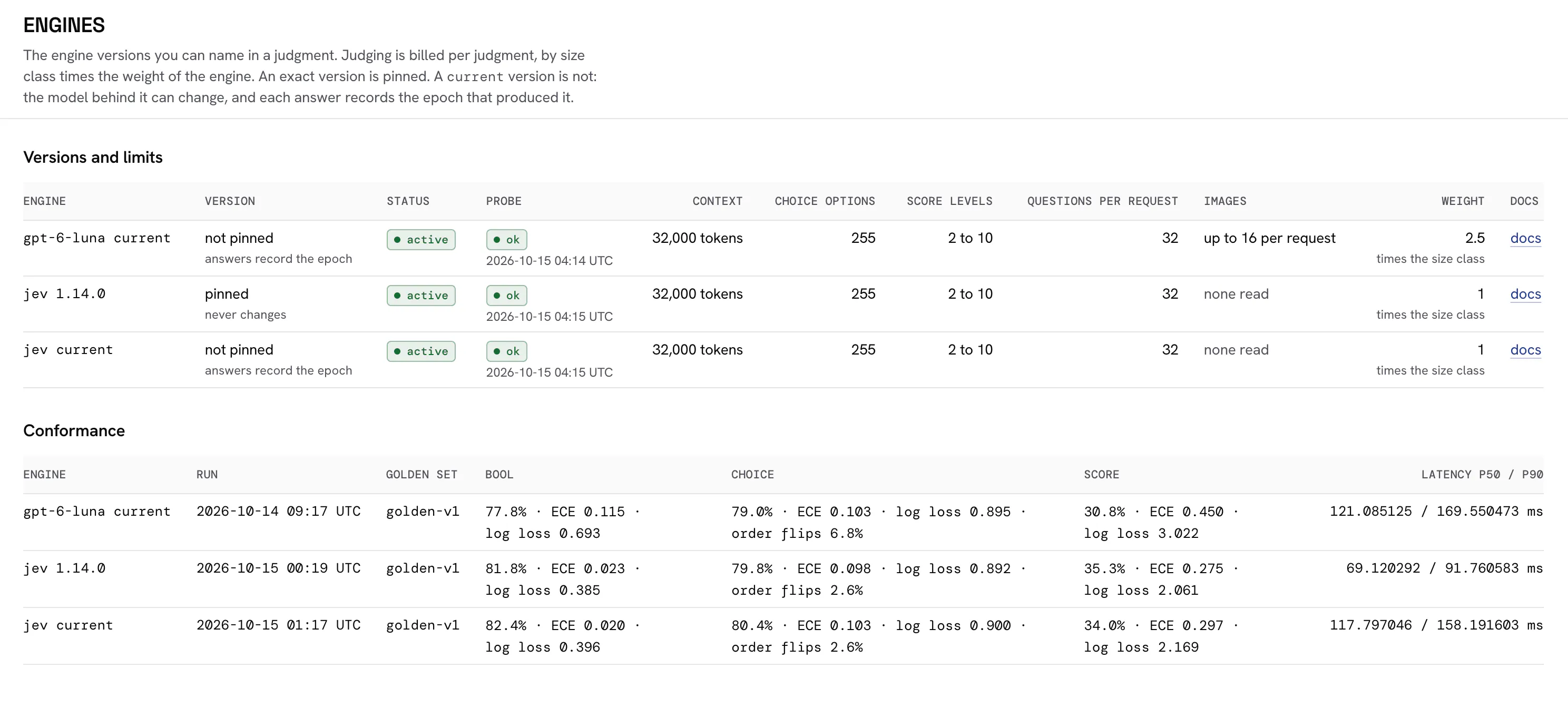Click the PROBE column header
The image size is (1568, 727).
[503, 201]
